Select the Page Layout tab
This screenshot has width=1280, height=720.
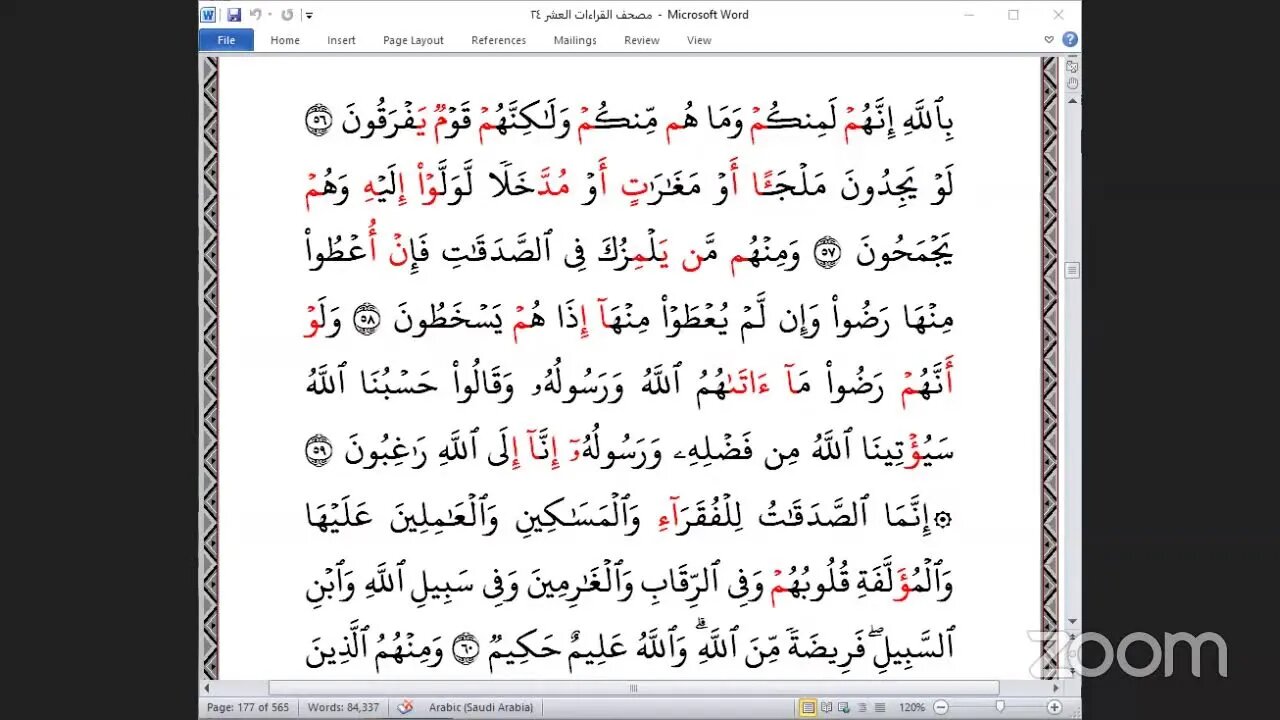click(x=413, y=40)
